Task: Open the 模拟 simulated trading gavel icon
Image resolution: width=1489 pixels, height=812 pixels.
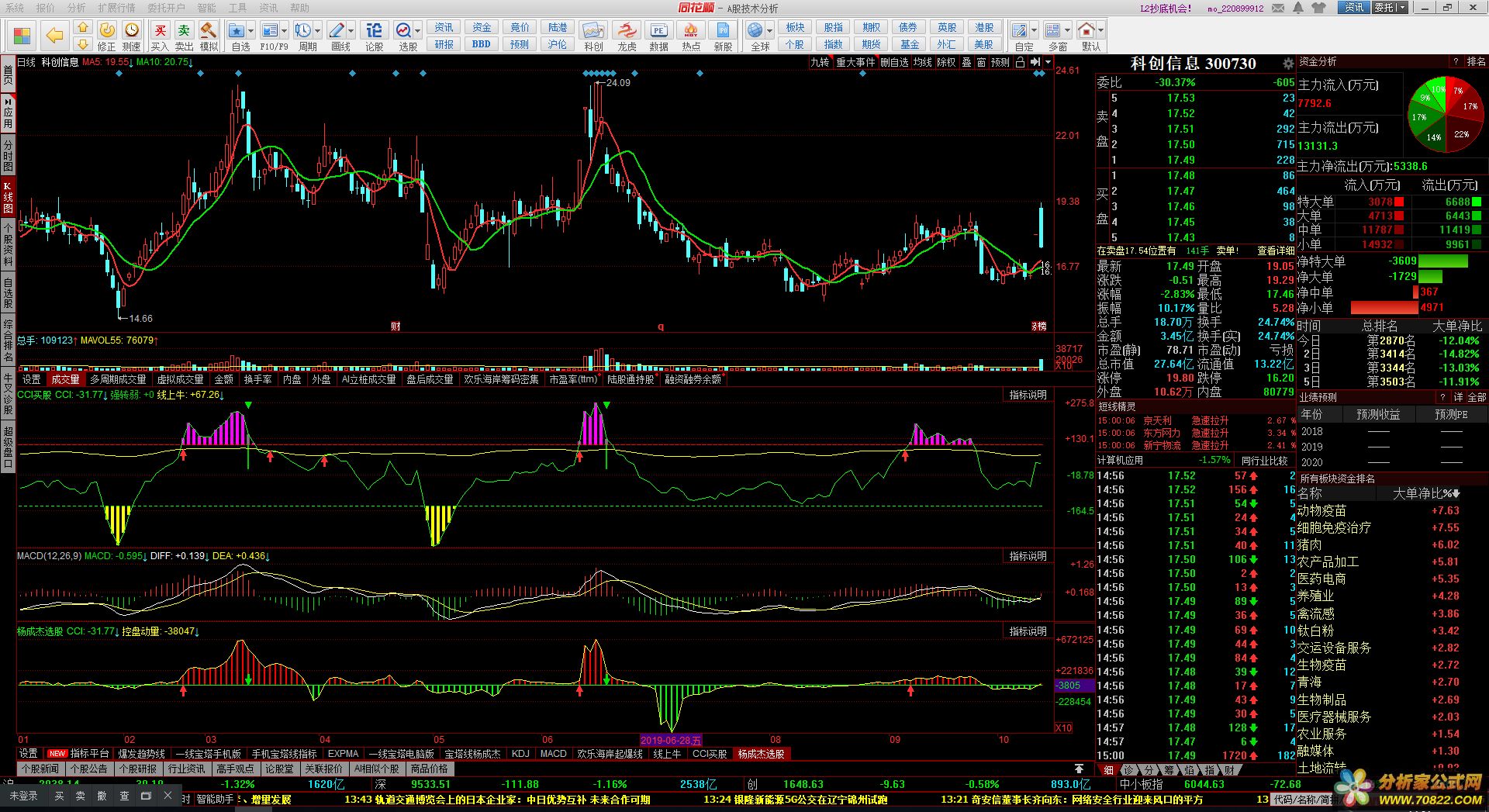Action: [x=208, y=30]
